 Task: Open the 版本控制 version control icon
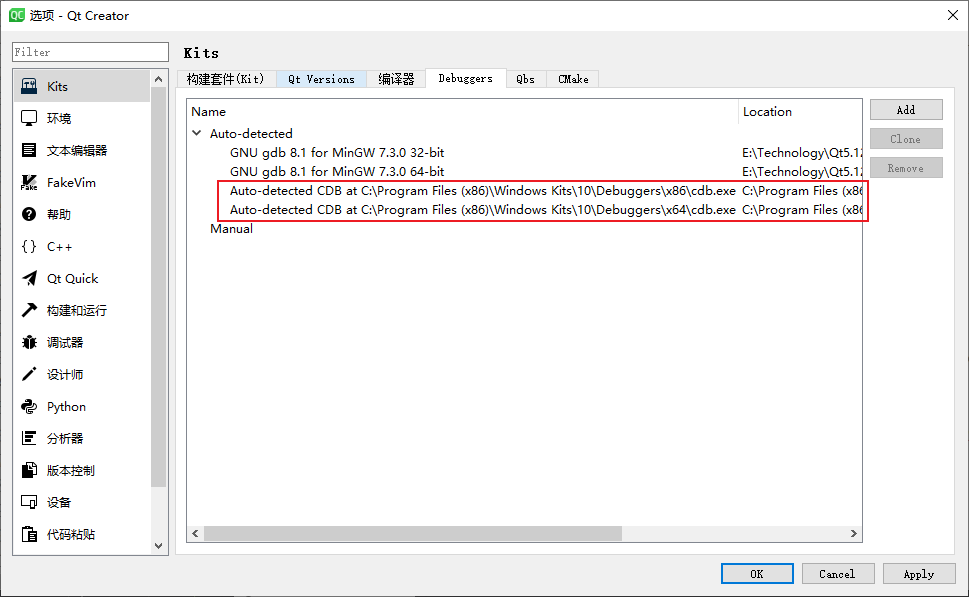pyautogui.click(x=29, y=470)
